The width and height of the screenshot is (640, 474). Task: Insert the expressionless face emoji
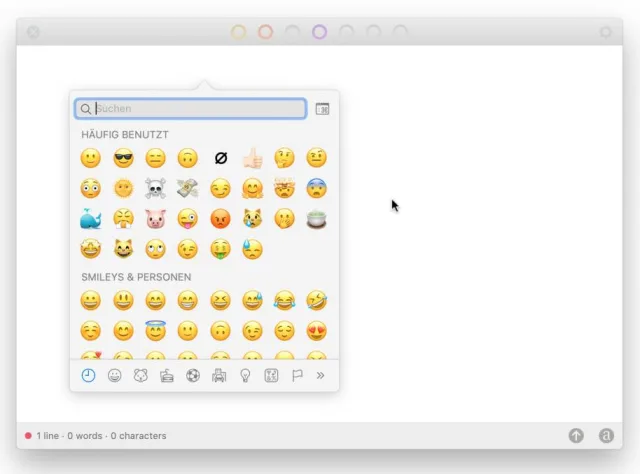click(x=156, y=158)
